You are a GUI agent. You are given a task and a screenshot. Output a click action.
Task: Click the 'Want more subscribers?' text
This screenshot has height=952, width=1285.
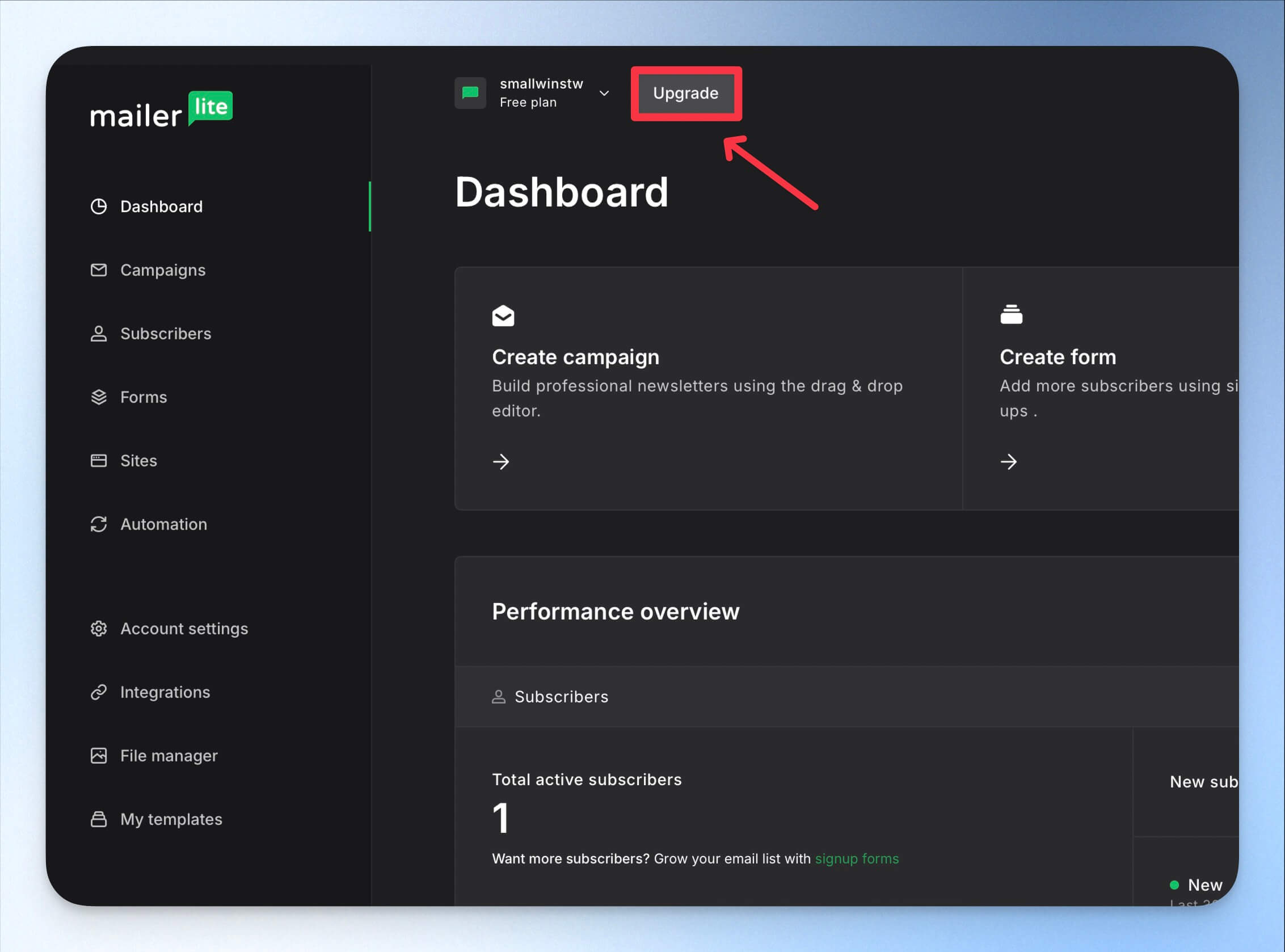(571, 858)
